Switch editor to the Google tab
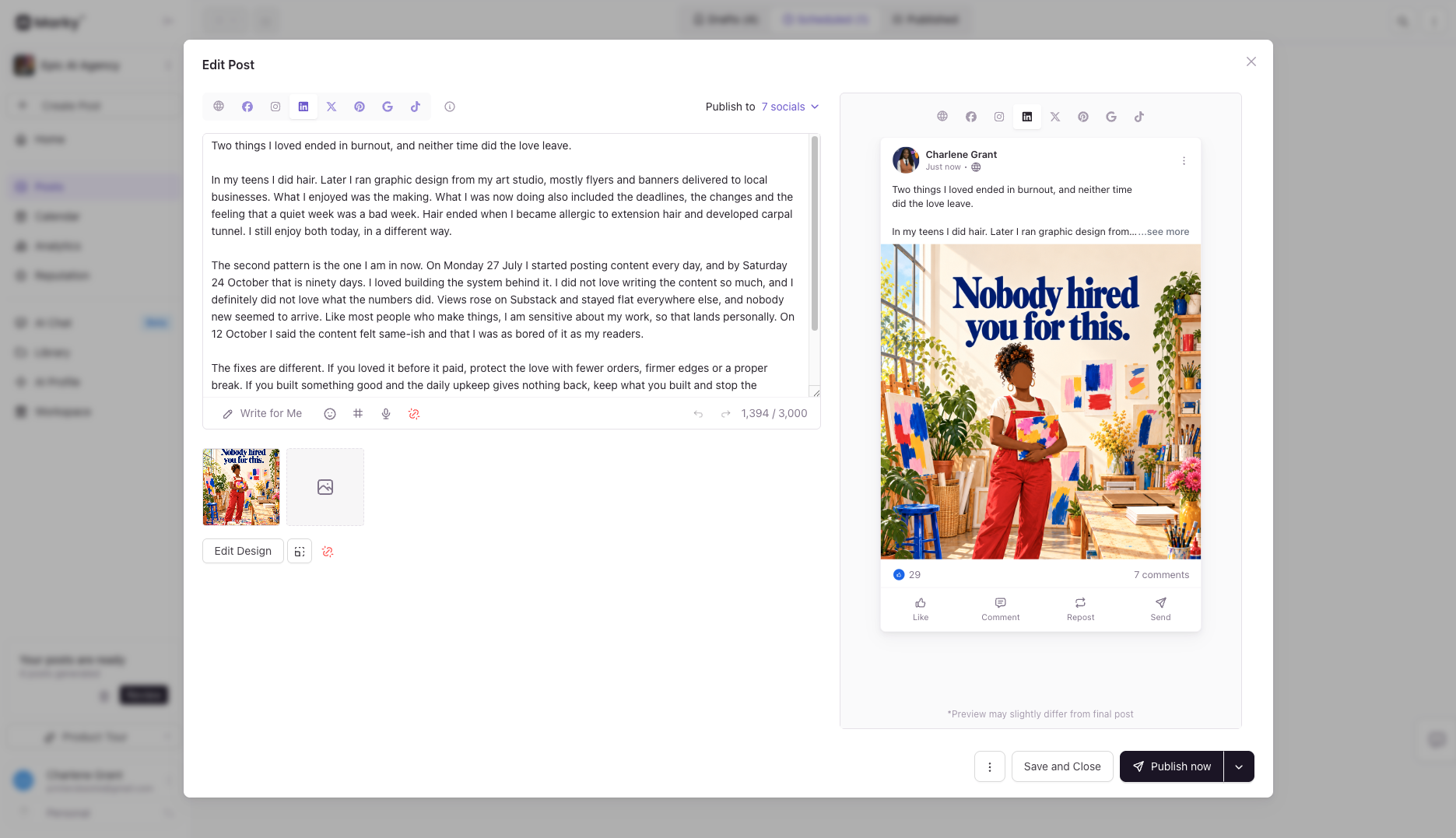Image resolution: width=1456 pixels, height=838 pixels. tap(388, 107)
